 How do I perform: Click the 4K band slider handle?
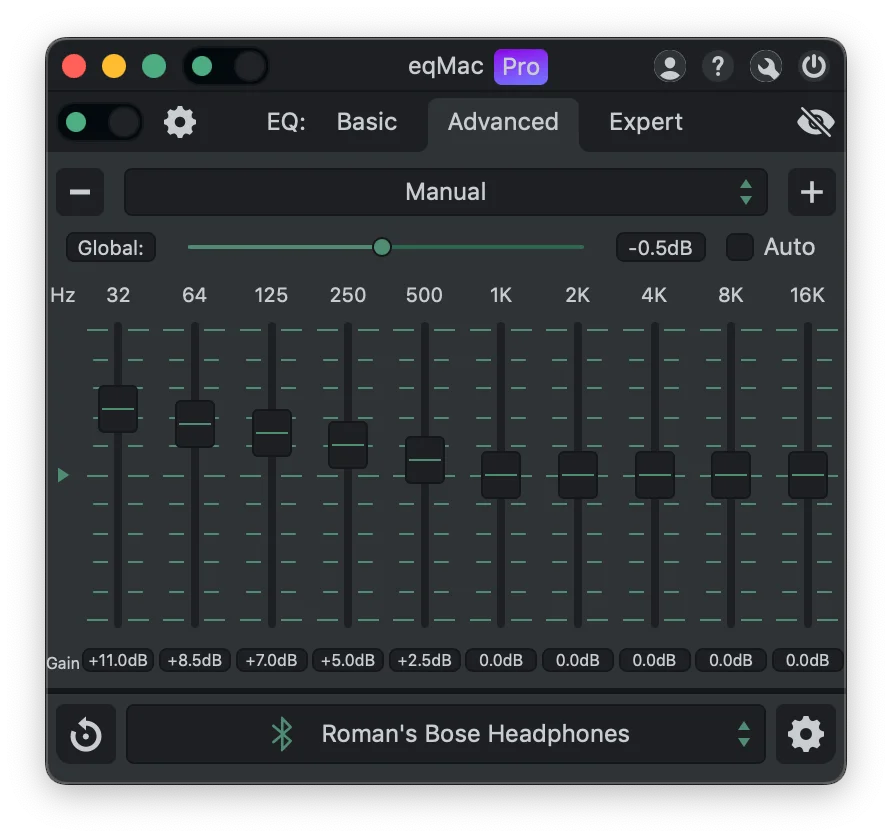point(655,474)
